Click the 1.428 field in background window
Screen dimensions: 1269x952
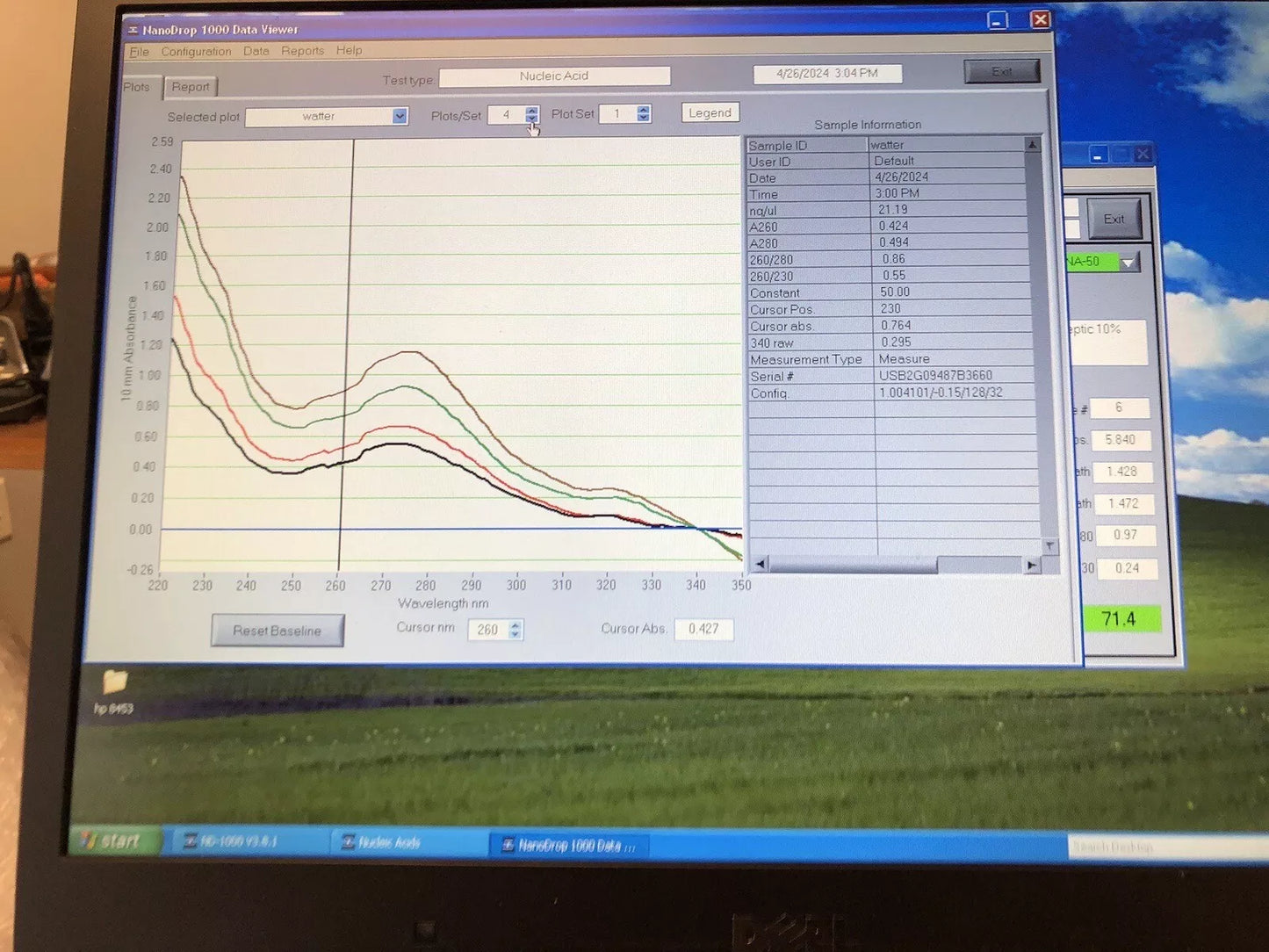1121,472
